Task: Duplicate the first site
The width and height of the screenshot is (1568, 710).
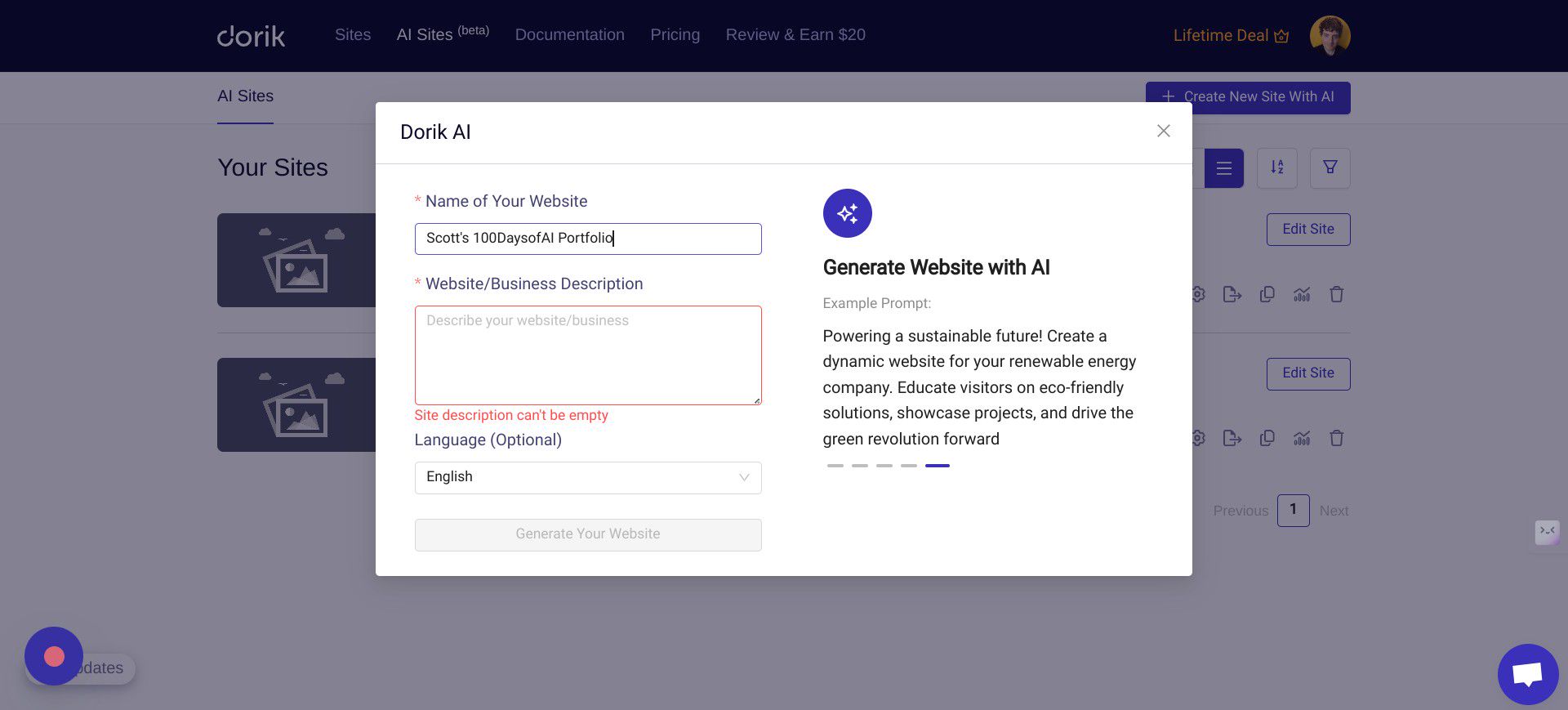Action: (x=1267, y=294)
